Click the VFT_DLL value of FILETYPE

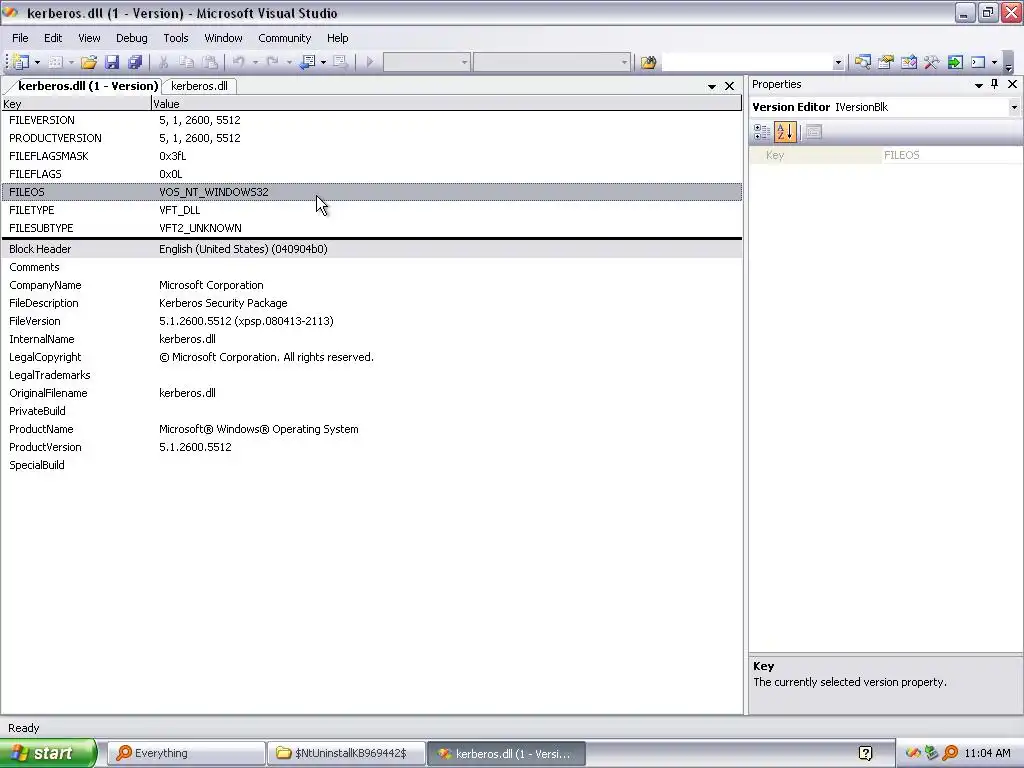180,210
